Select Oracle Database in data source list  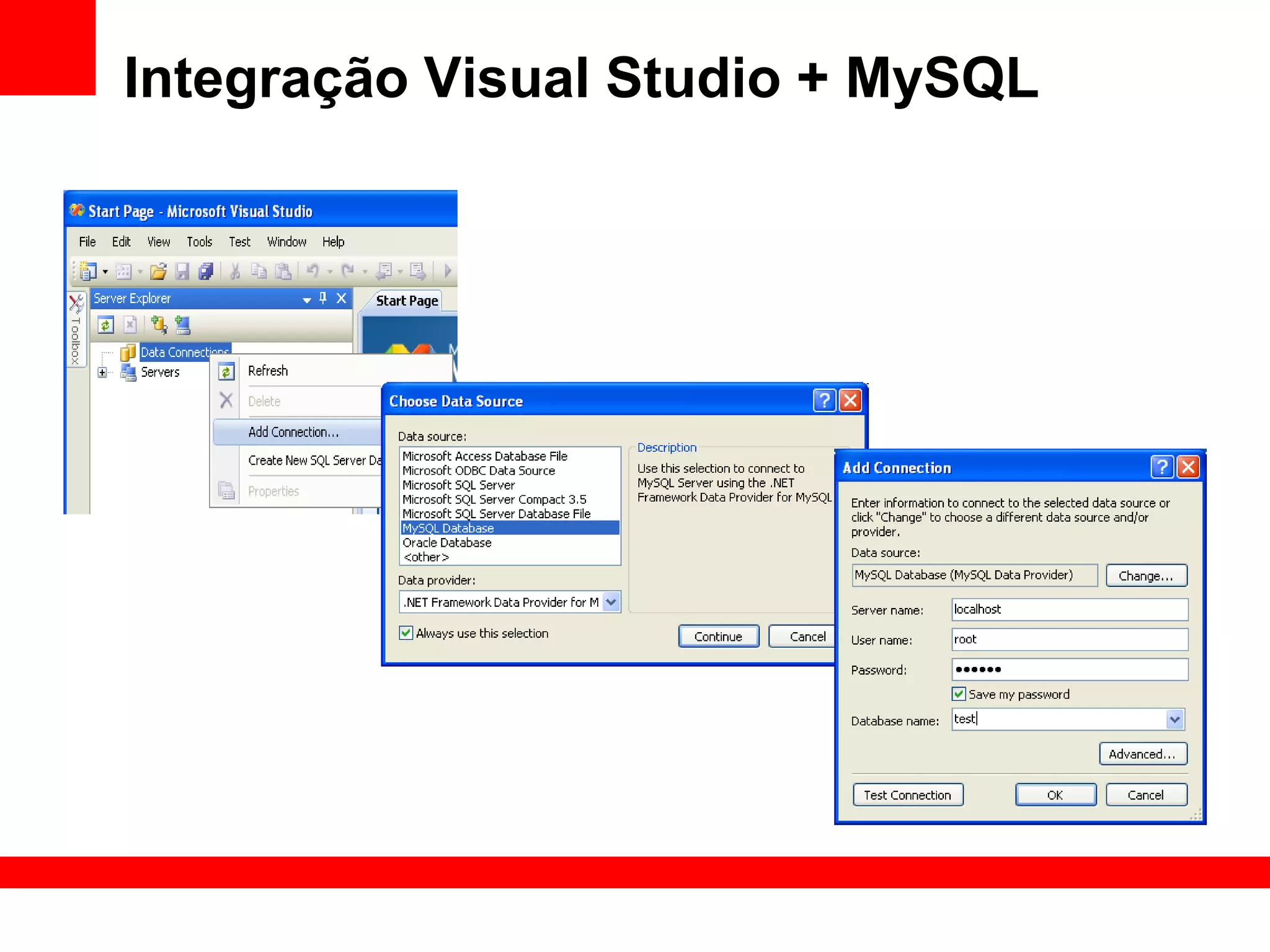pos(509,542)
